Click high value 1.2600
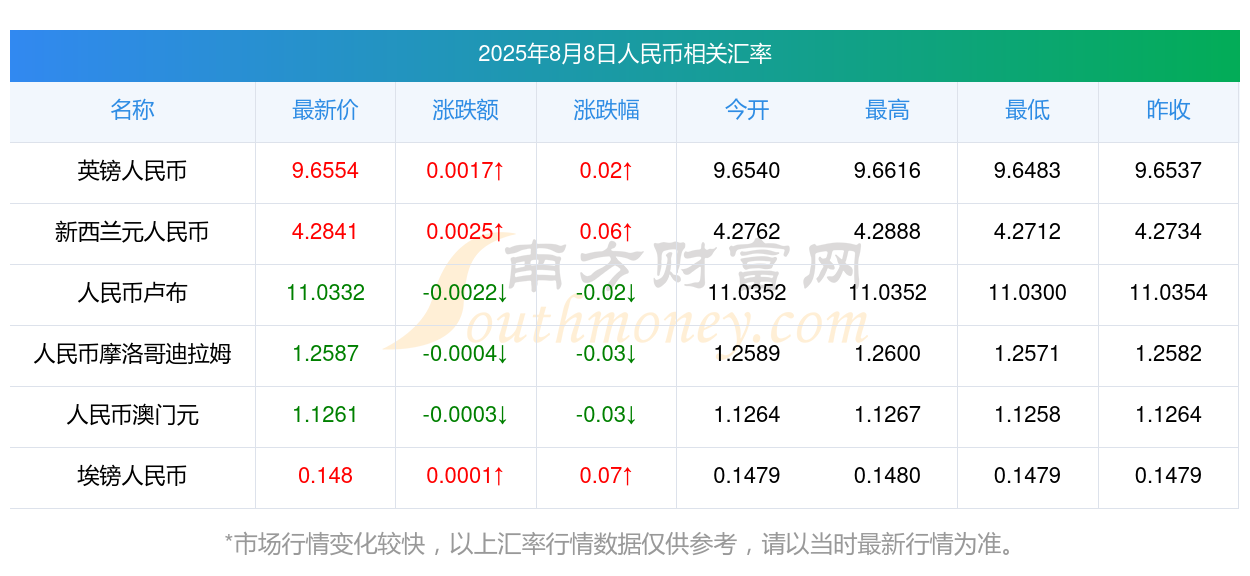The width and height of the screenshot is (1250, 576). pyautogui.click(x=887, y=354)
